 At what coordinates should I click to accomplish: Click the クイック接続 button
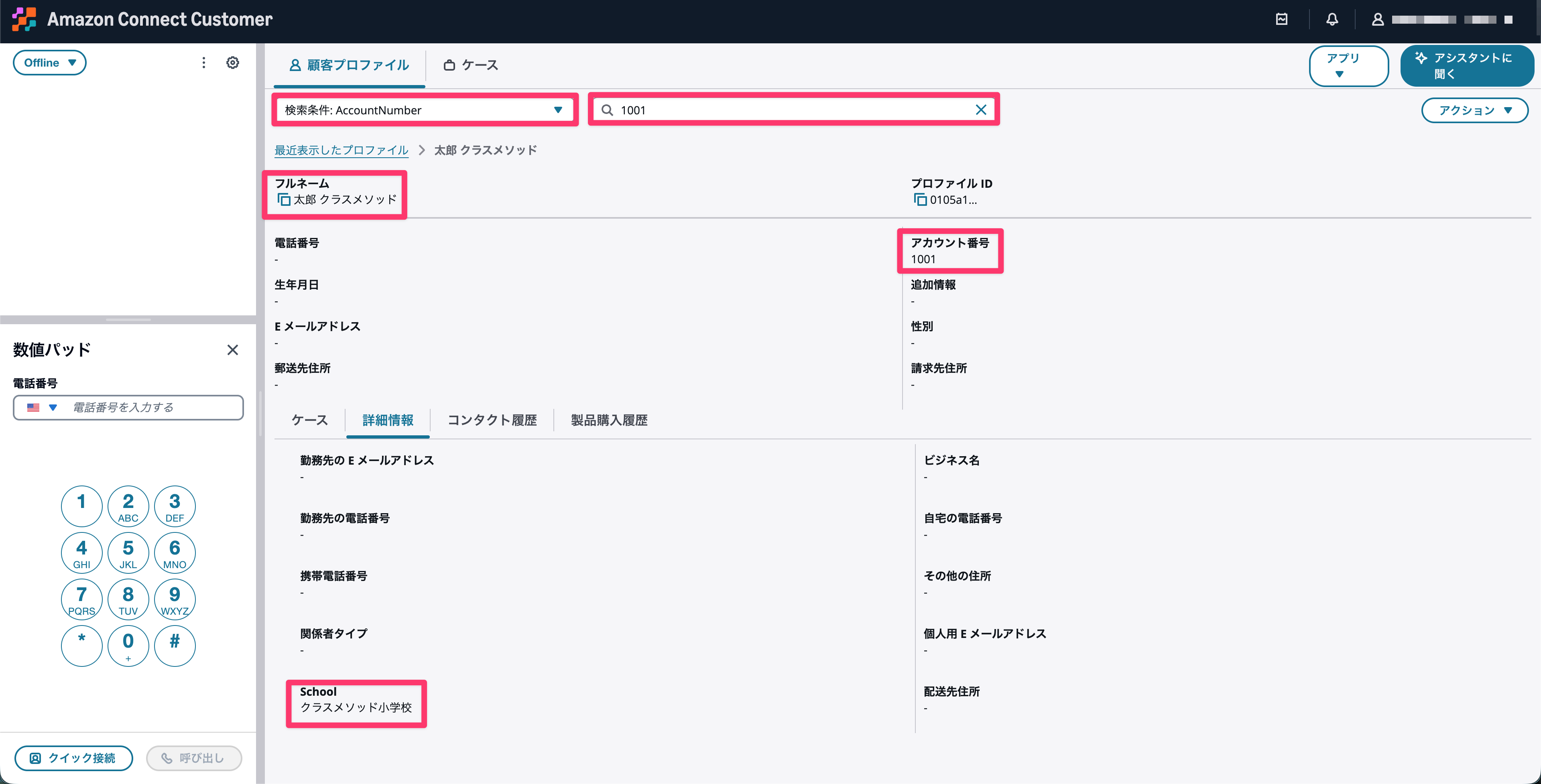pyautogui.click(x=73, y=758)
